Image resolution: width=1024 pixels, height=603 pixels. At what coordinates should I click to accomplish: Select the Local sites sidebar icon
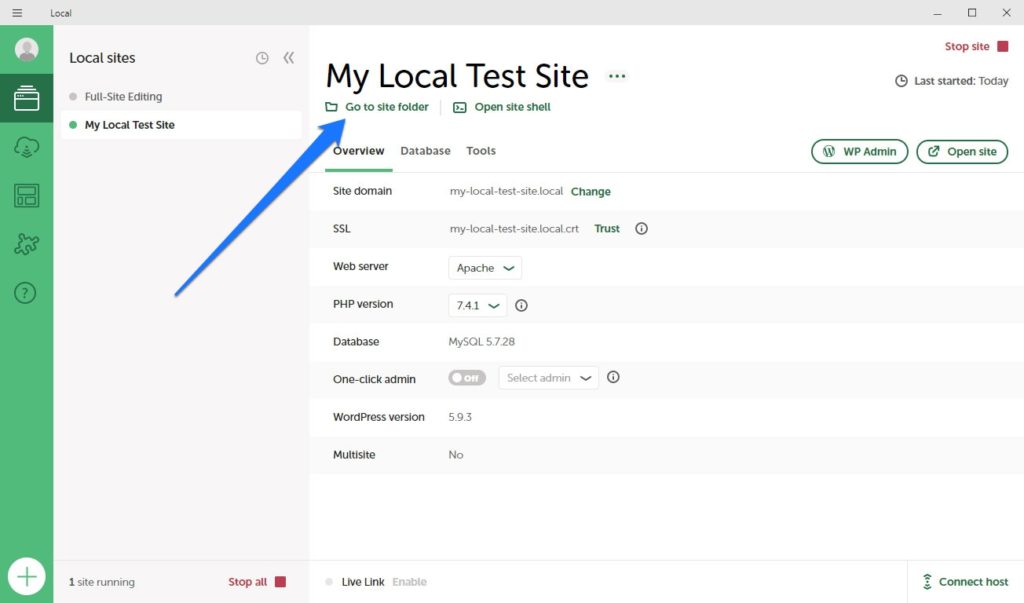pyautogui.click(x=27, y=98)
